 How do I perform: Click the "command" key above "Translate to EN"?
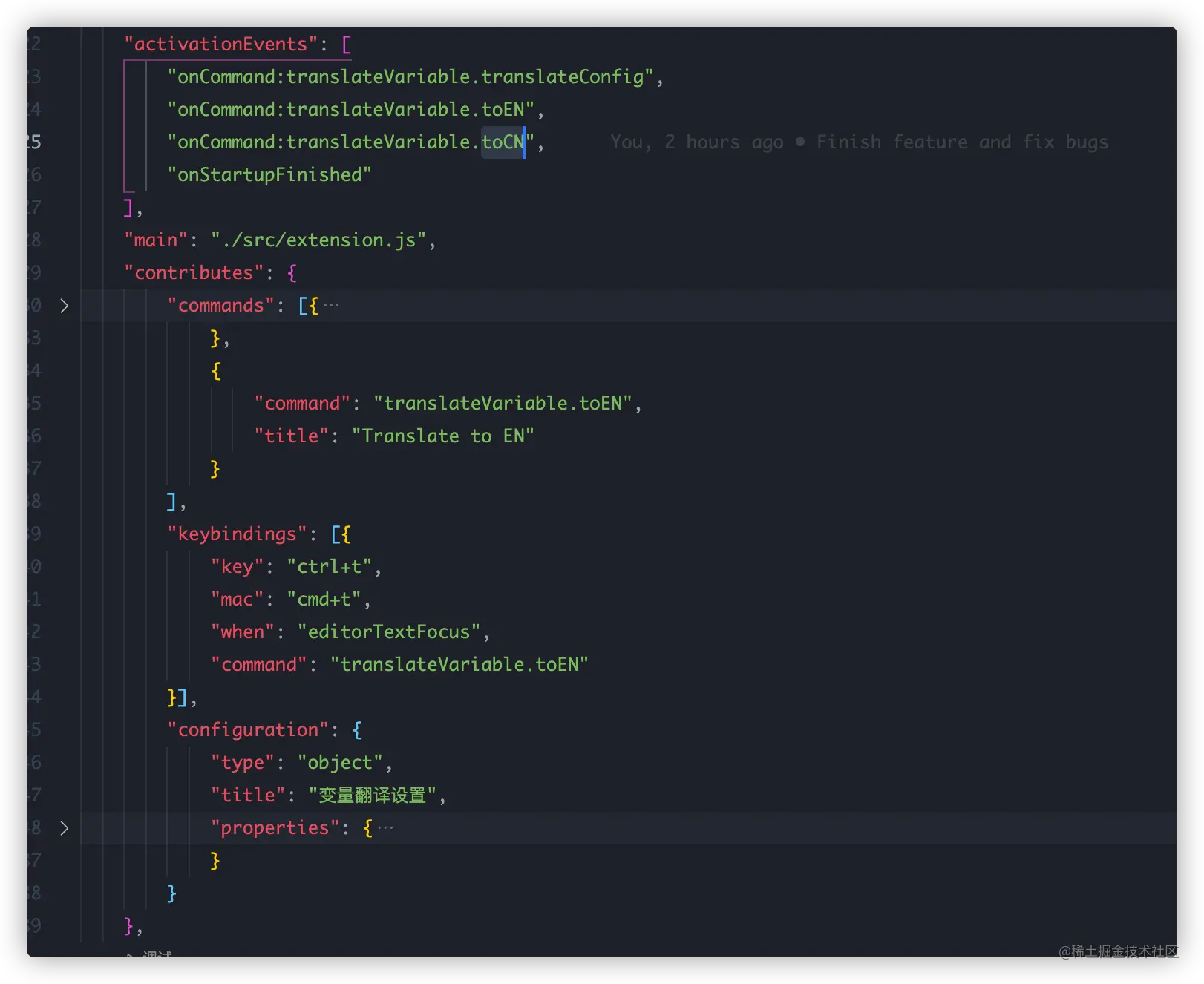[x=302, y=404]
